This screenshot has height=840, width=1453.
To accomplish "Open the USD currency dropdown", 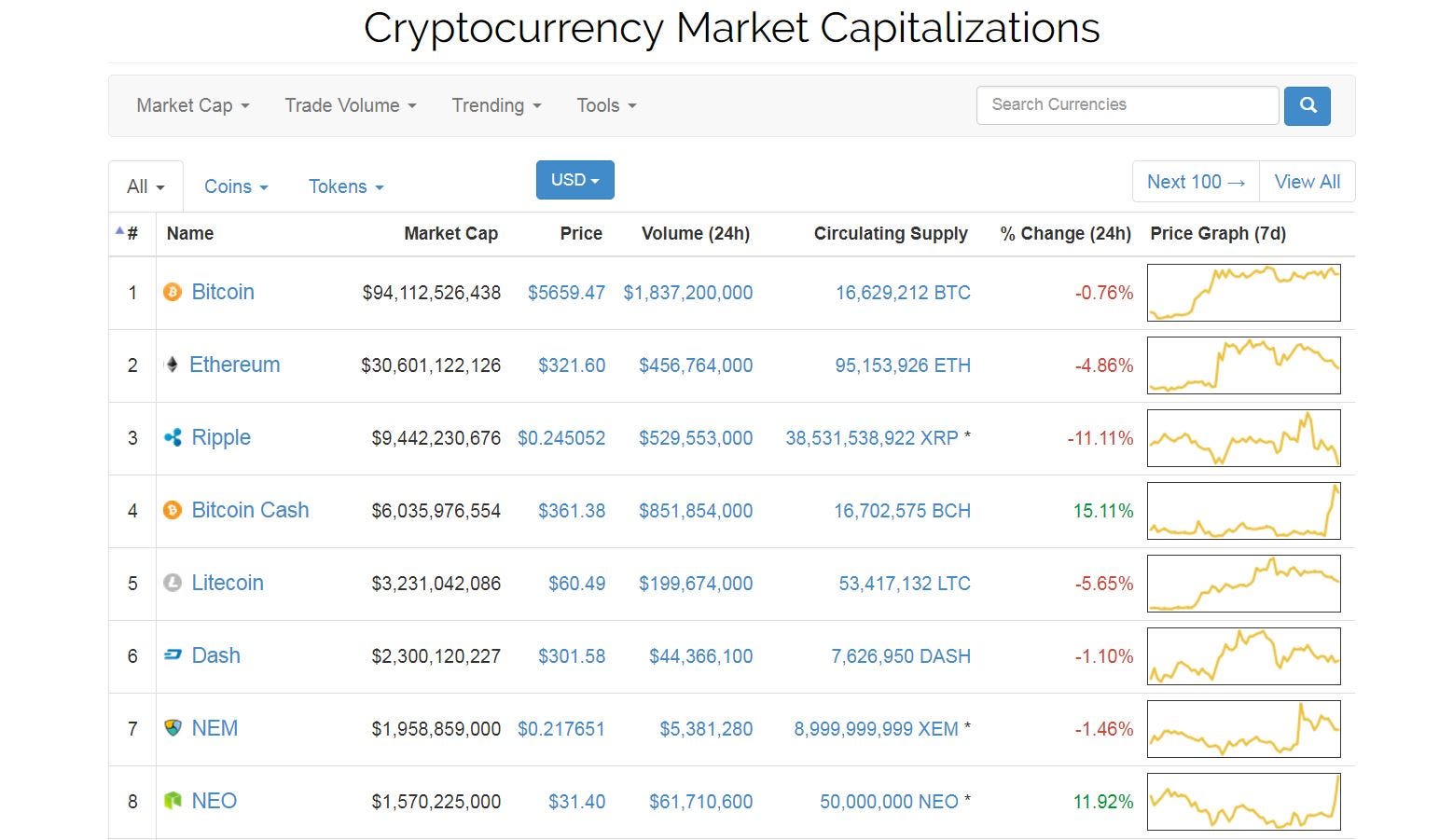I will 574,180.
